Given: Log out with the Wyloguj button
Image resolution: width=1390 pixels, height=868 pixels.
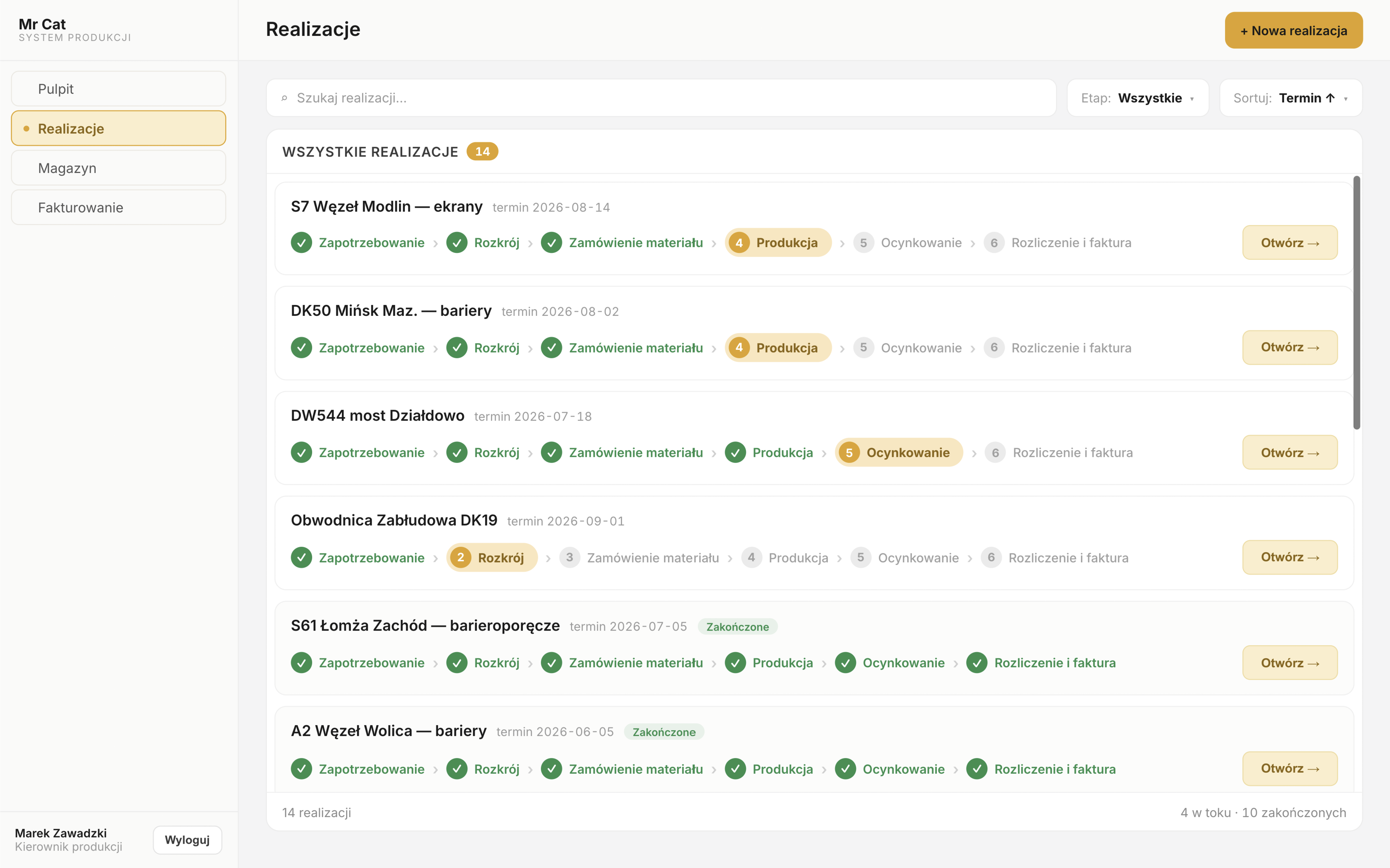Looking at the screenshot, I should point(187,840).
